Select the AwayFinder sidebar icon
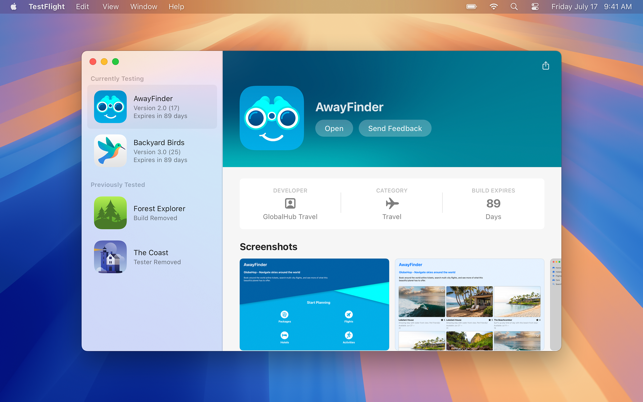643x402 pixels. coord(110,107)
